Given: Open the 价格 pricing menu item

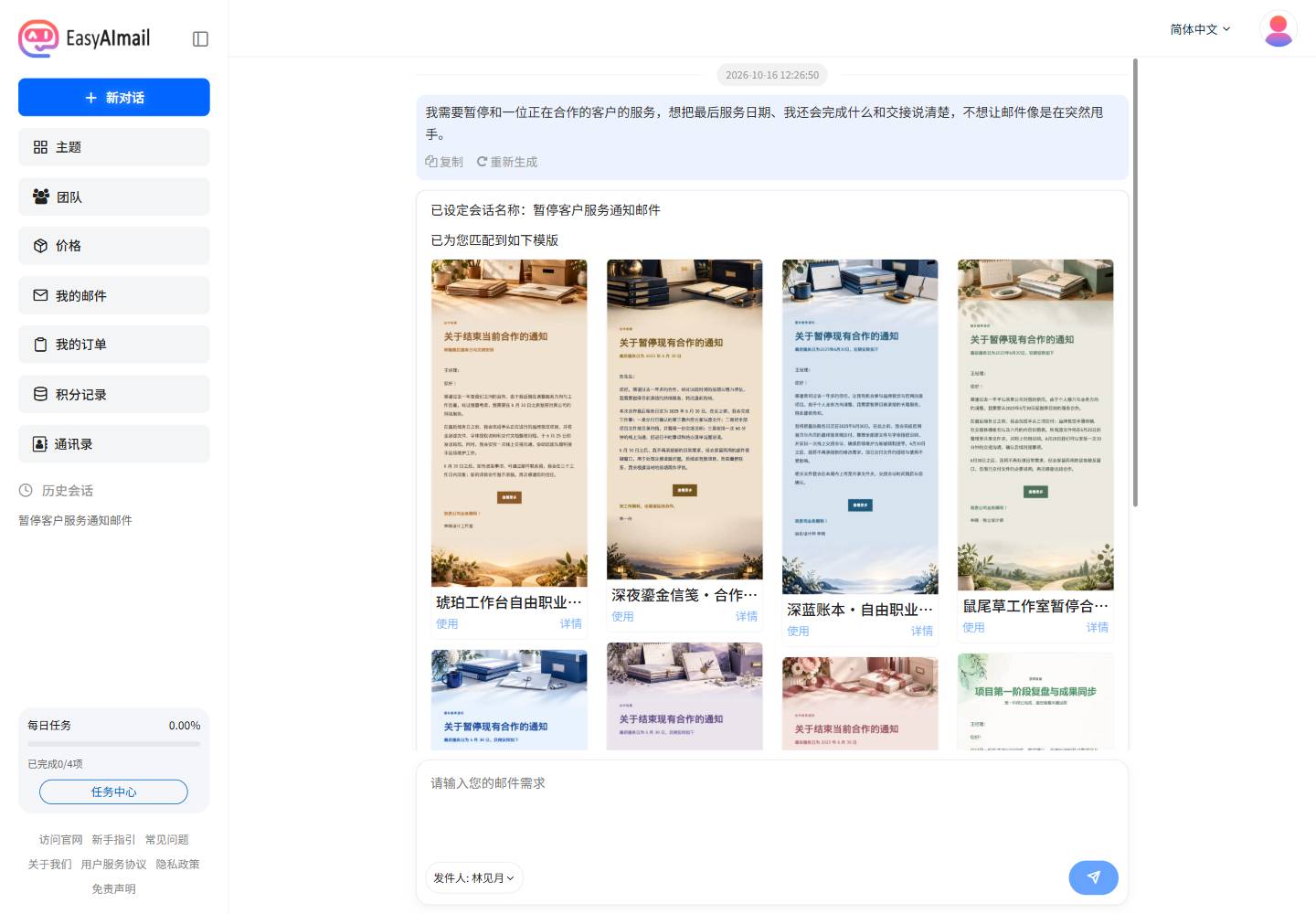Looking at the screenshot, I should pos(114,246).
